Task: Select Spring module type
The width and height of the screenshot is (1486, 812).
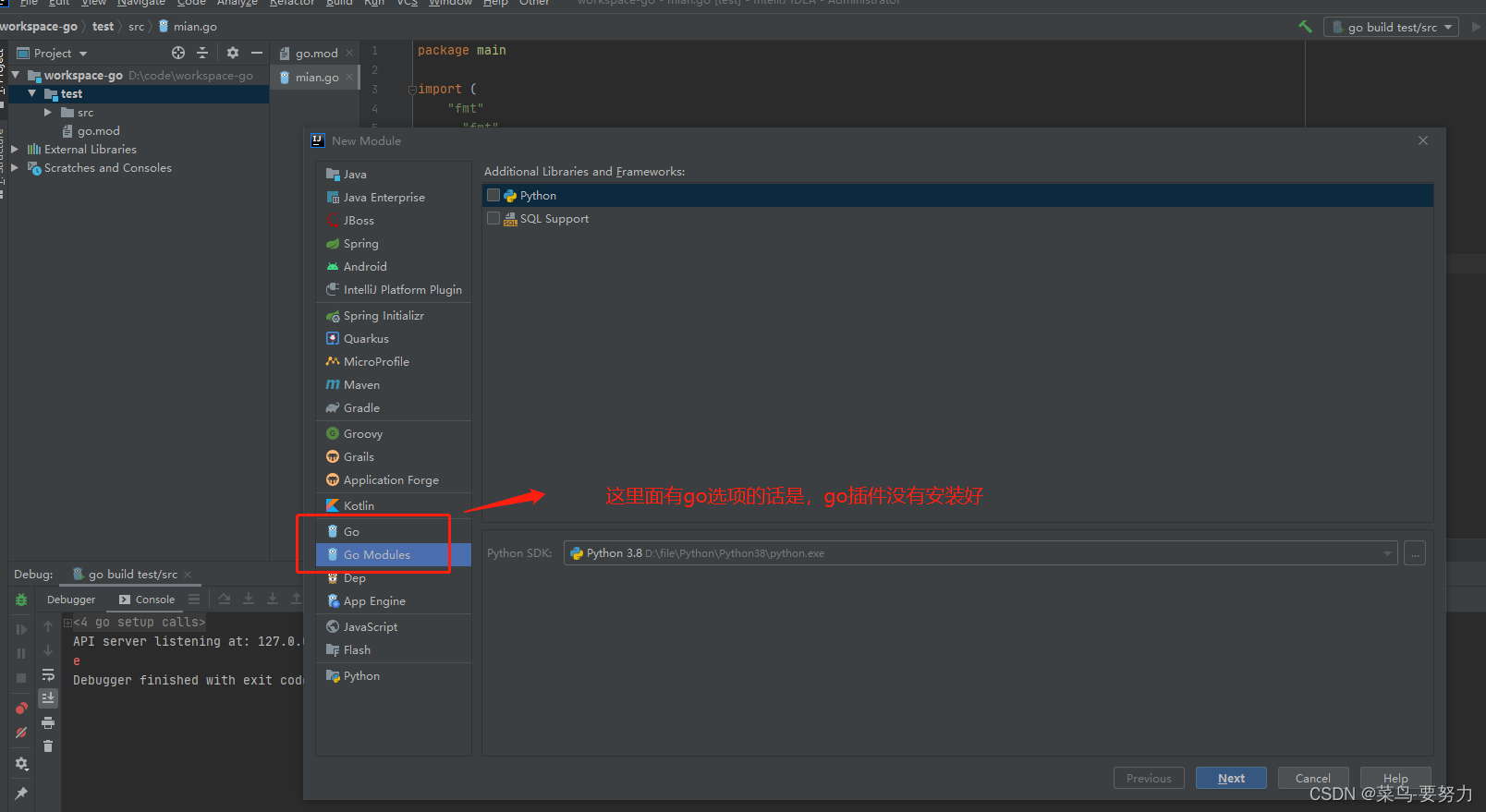Action: pos(394,243)
